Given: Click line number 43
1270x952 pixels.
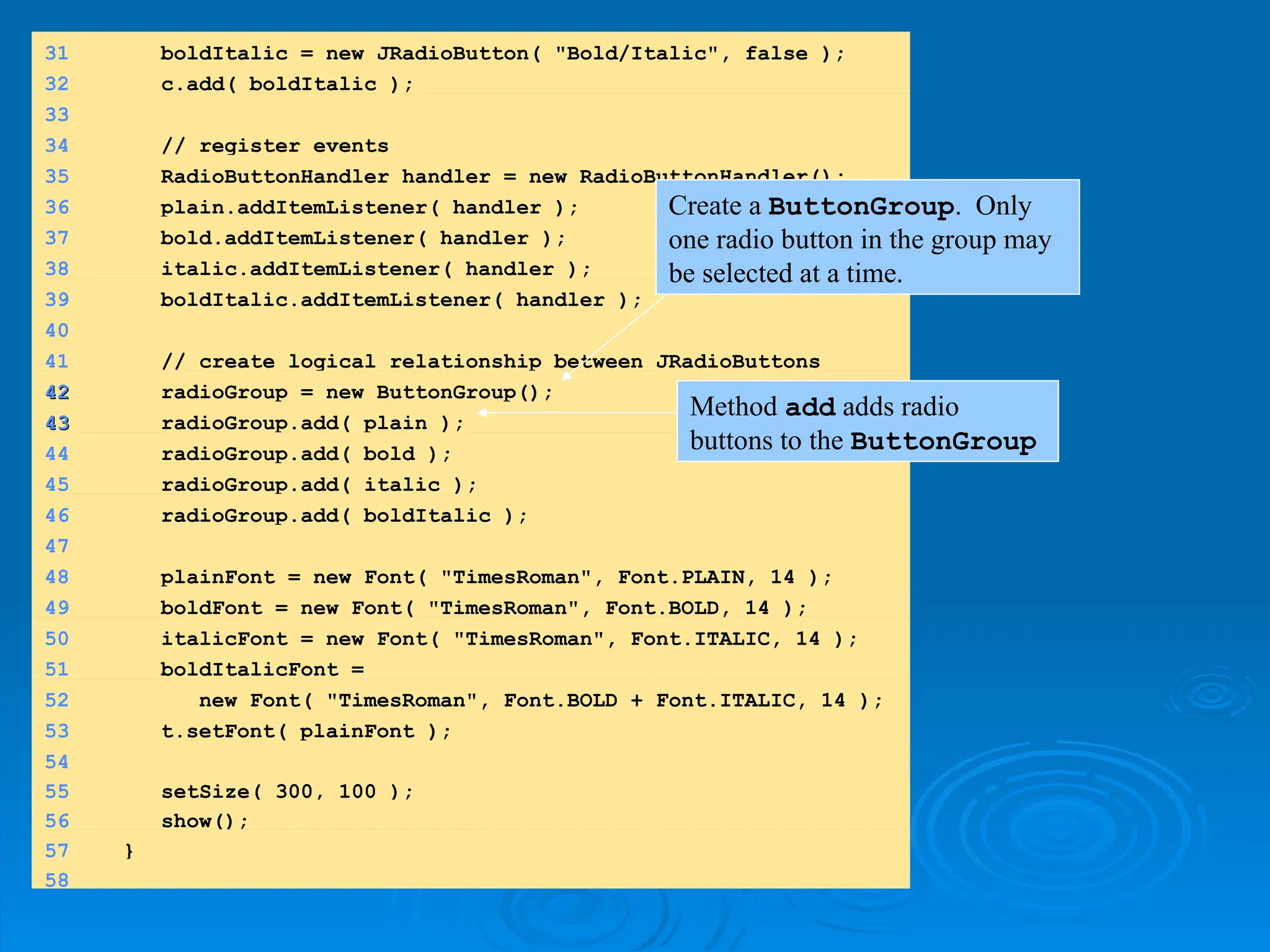Looking at the screenshot, I should click(x=57, y=423).
